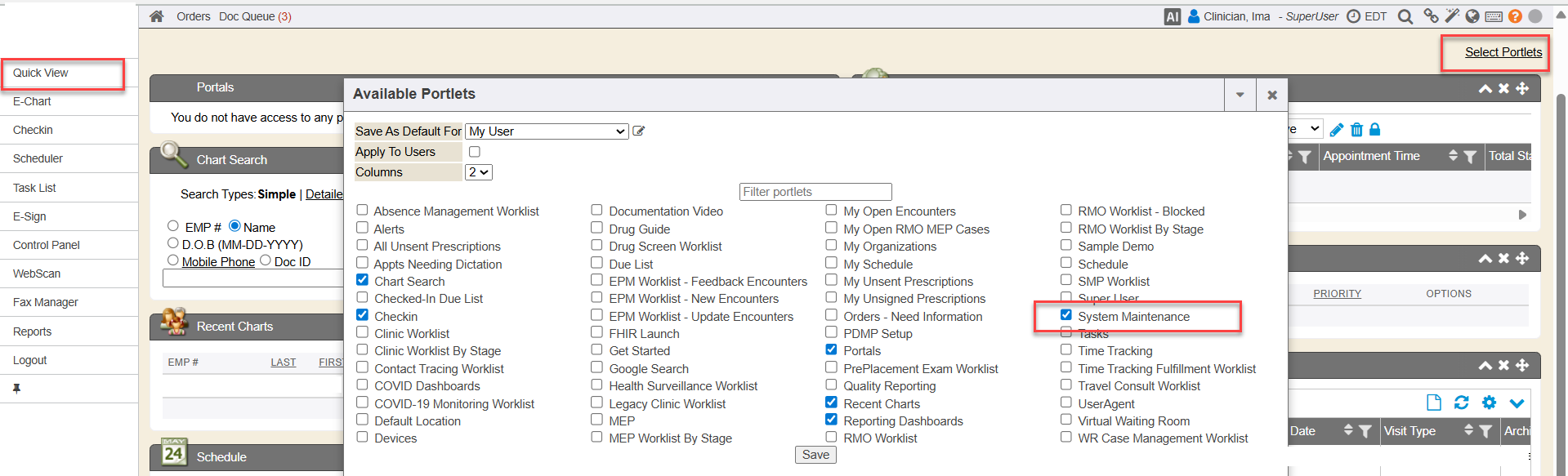Viewport: 1568px width, 476px height.
Task: Select the EMP # radio button
Action: coord(173,226)
